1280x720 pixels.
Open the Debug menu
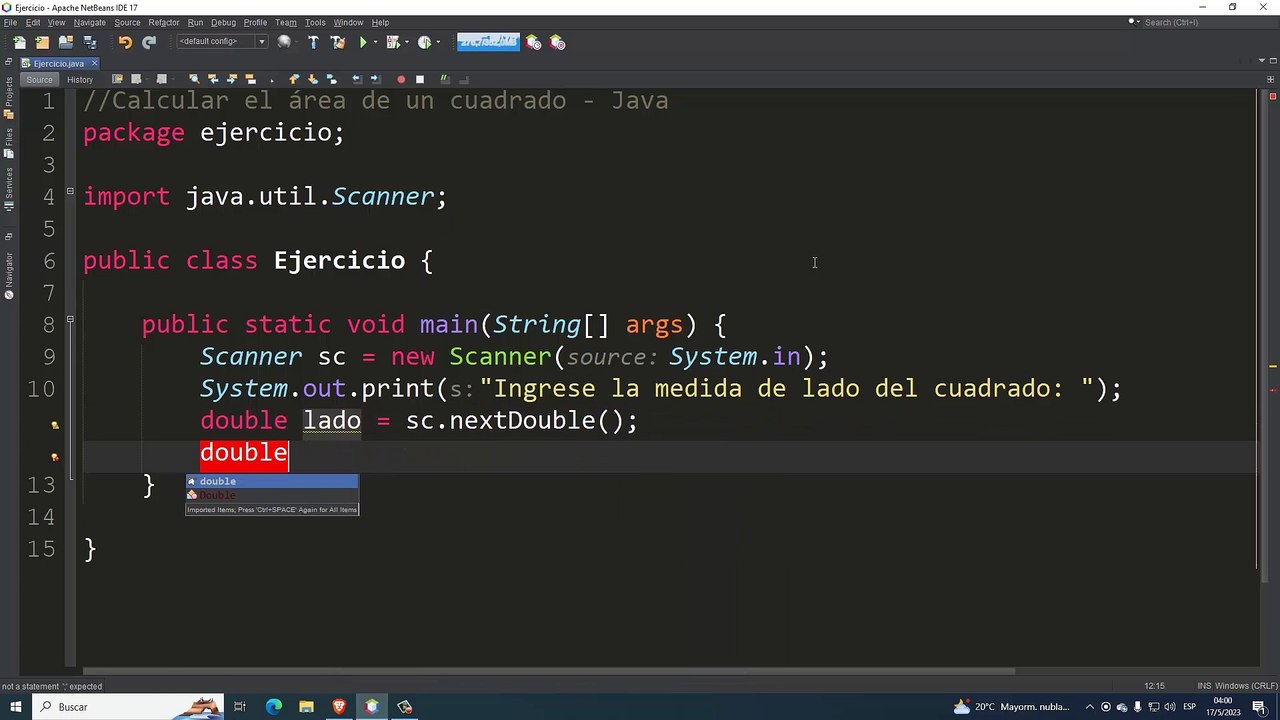(223, 22)
